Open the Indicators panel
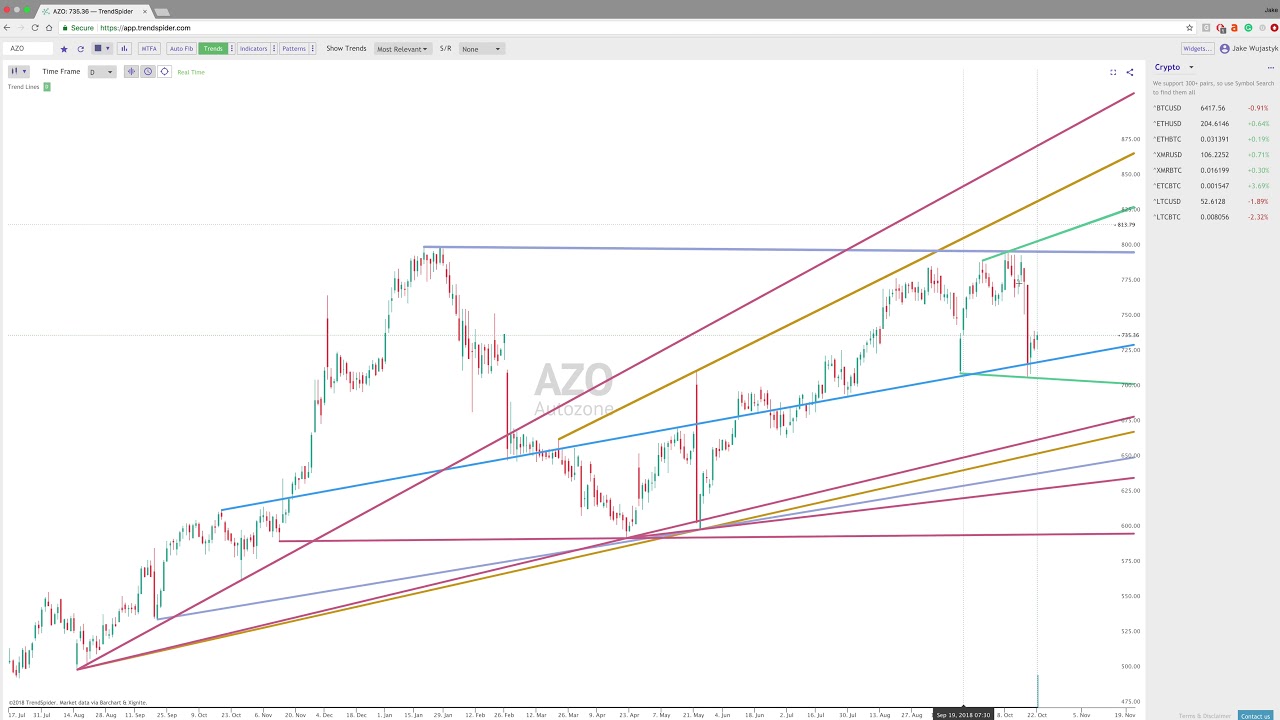This screenshot has width=1280, height=720. click(253, 48)
